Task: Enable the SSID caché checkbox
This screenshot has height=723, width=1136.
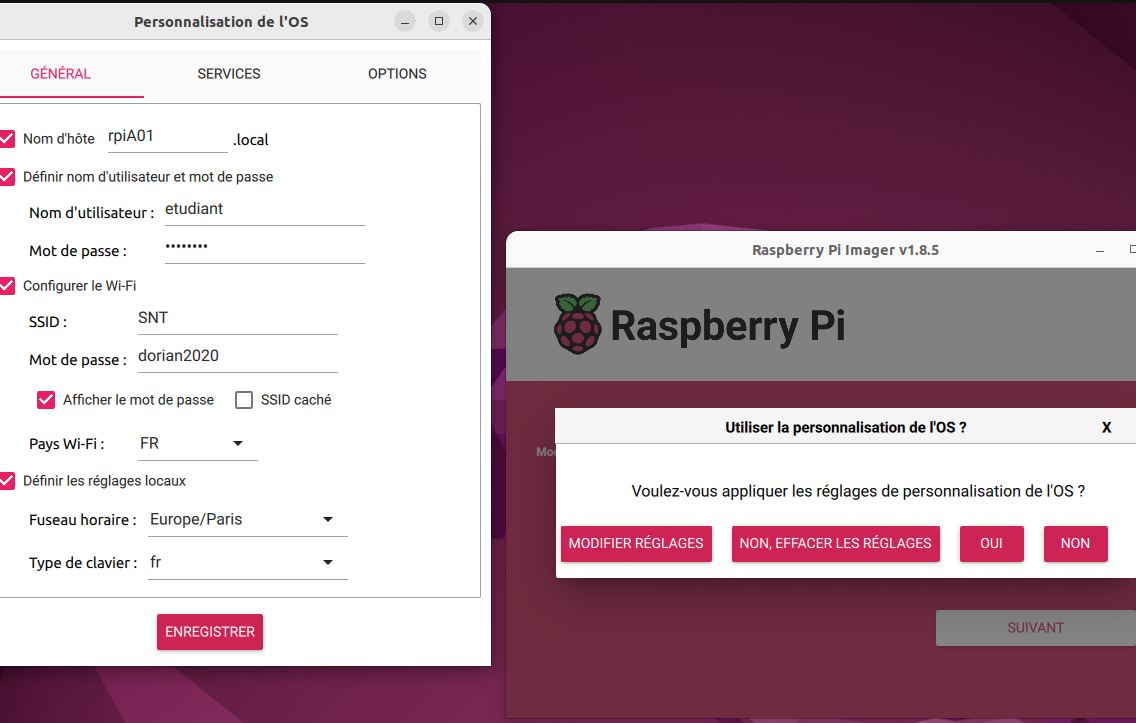Action: tap(244, 400)
